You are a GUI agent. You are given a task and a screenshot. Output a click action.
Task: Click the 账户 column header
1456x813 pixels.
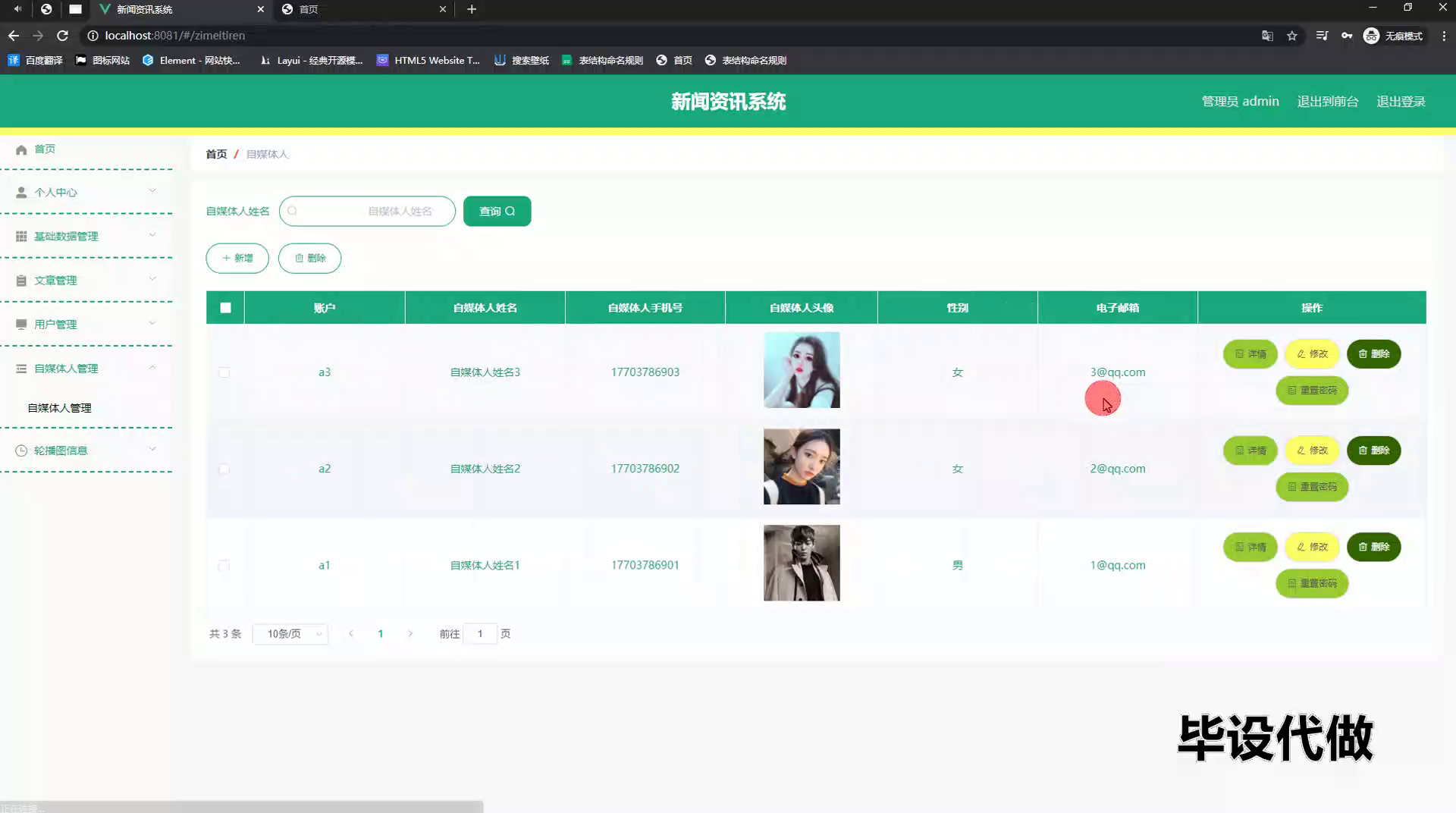325,308
